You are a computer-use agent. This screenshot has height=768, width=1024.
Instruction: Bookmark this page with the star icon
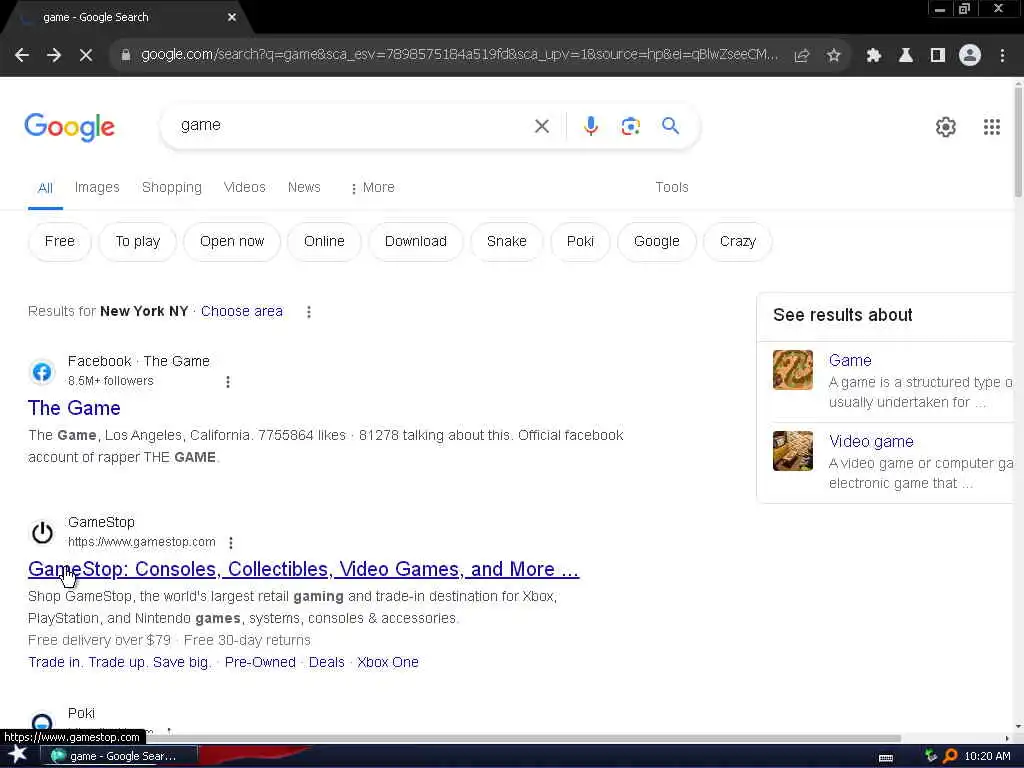[x=833, y=56]
